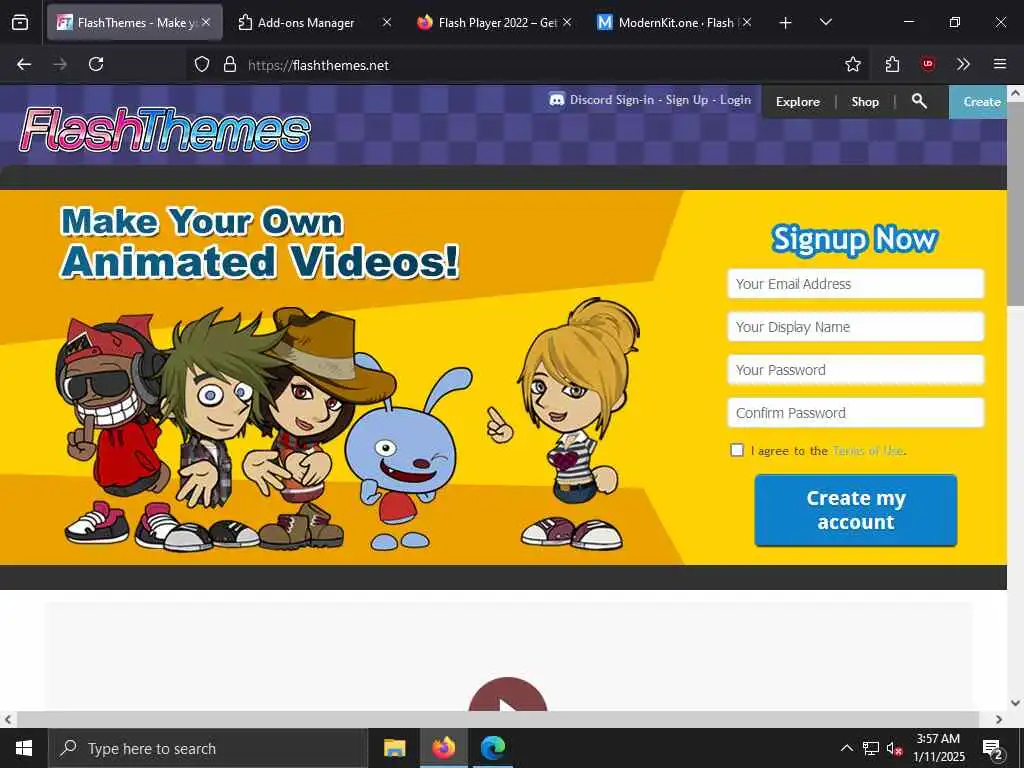Focus the Confirm Password field

856,413
